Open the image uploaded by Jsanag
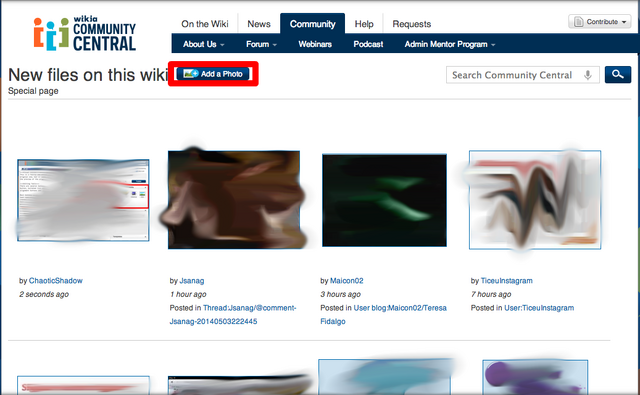Screen dimensions: 640x395 234,200
